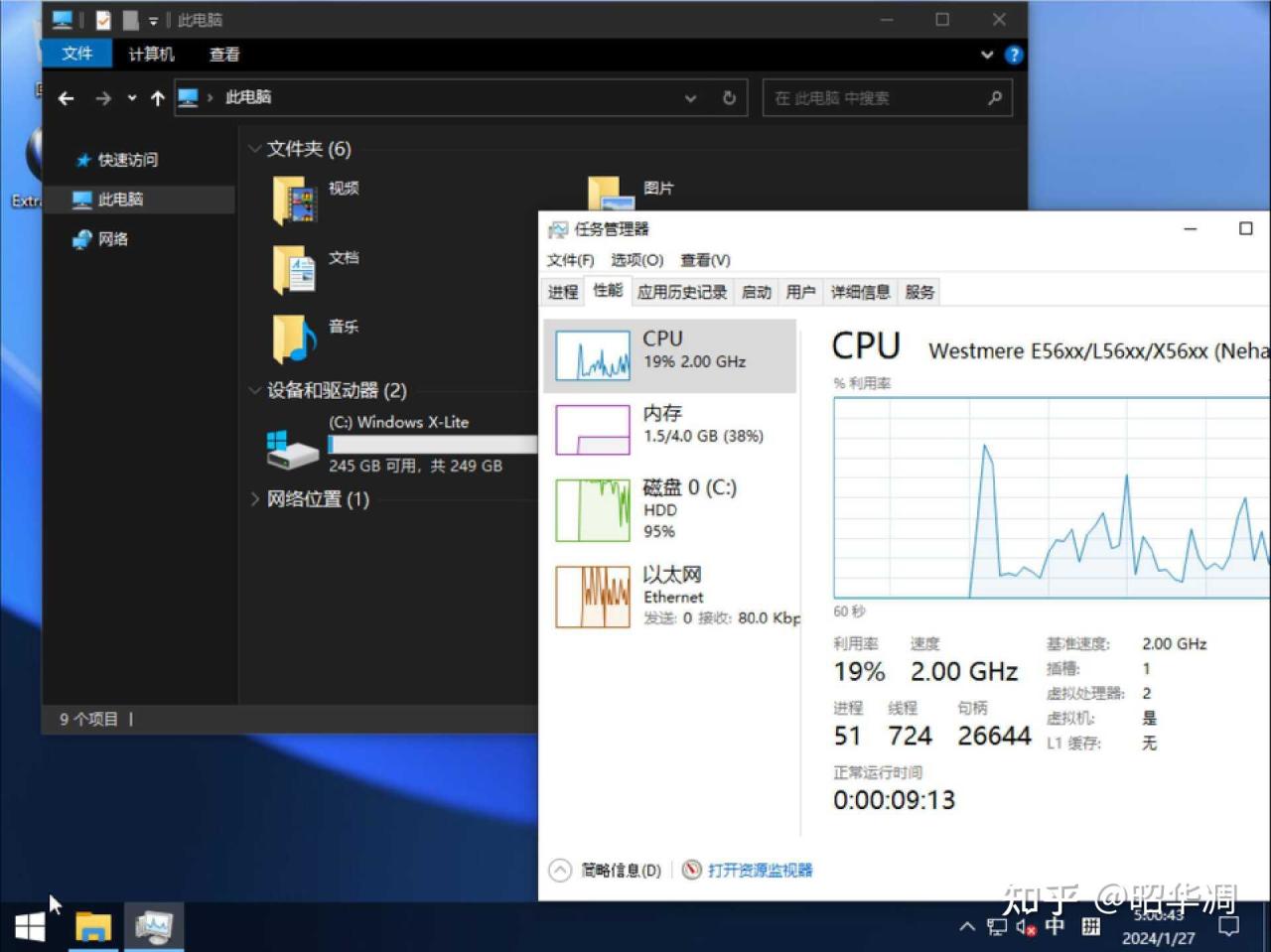The width and height of the screenshot is (1271, 952).
Task: Click the taskbar clock showing 2024/1/27
Action: pos(1158,927)
